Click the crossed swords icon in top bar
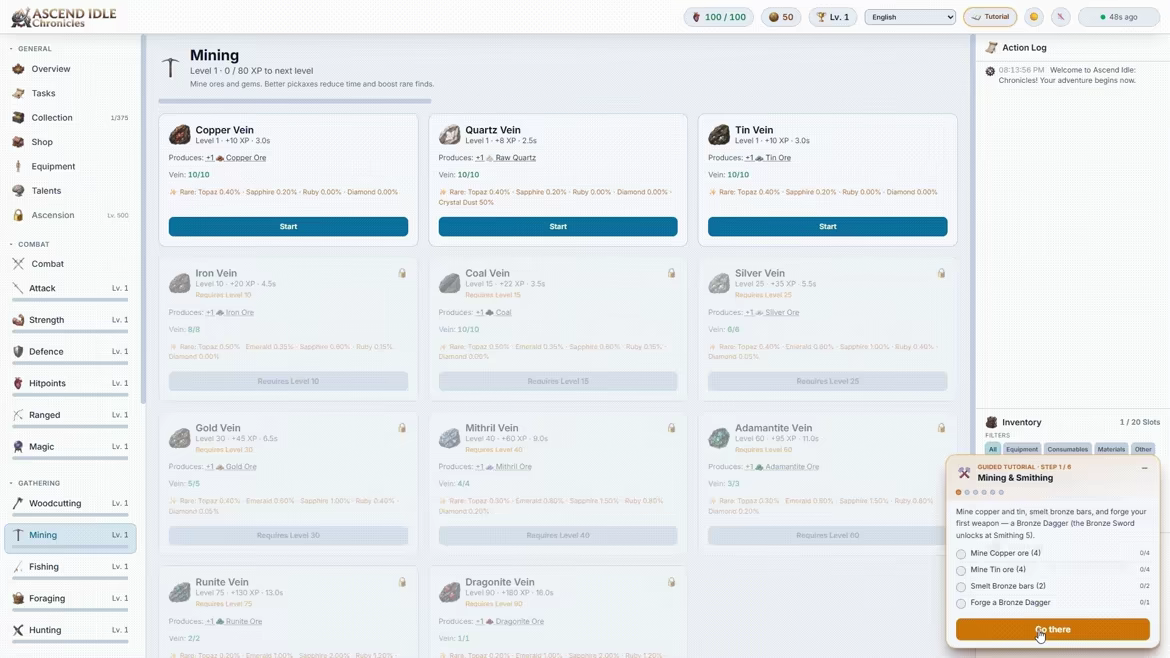This screenshot has width=1170, height=658. pyautogui.click(x=1060, y=16)
